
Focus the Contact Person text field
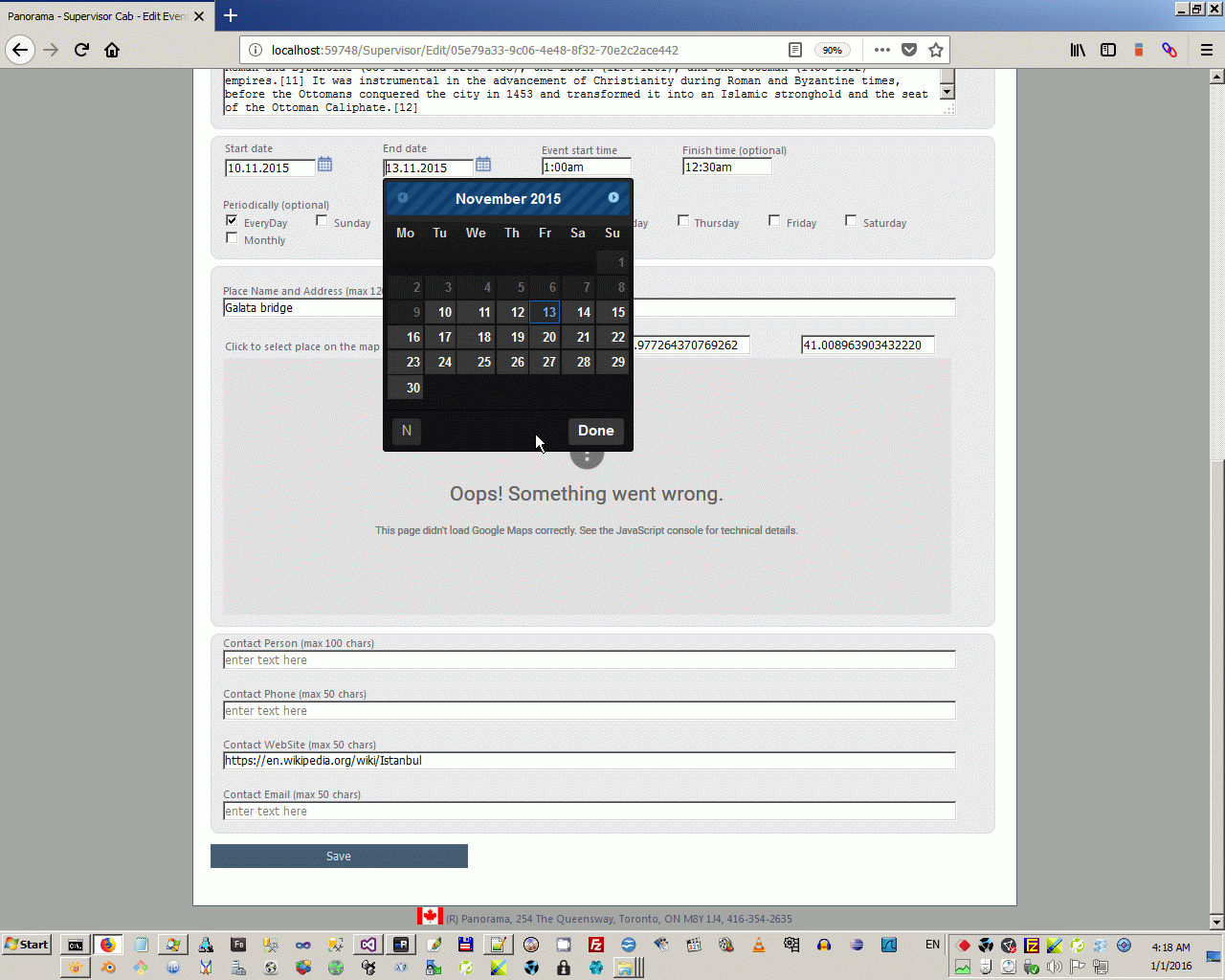point(589,660)
